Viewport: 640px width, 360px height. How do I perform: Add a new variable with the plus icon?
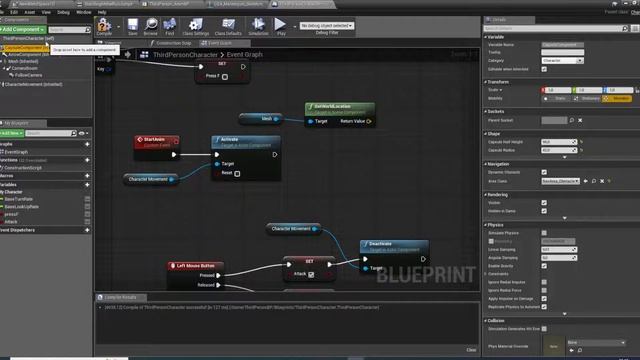(87, 184)
